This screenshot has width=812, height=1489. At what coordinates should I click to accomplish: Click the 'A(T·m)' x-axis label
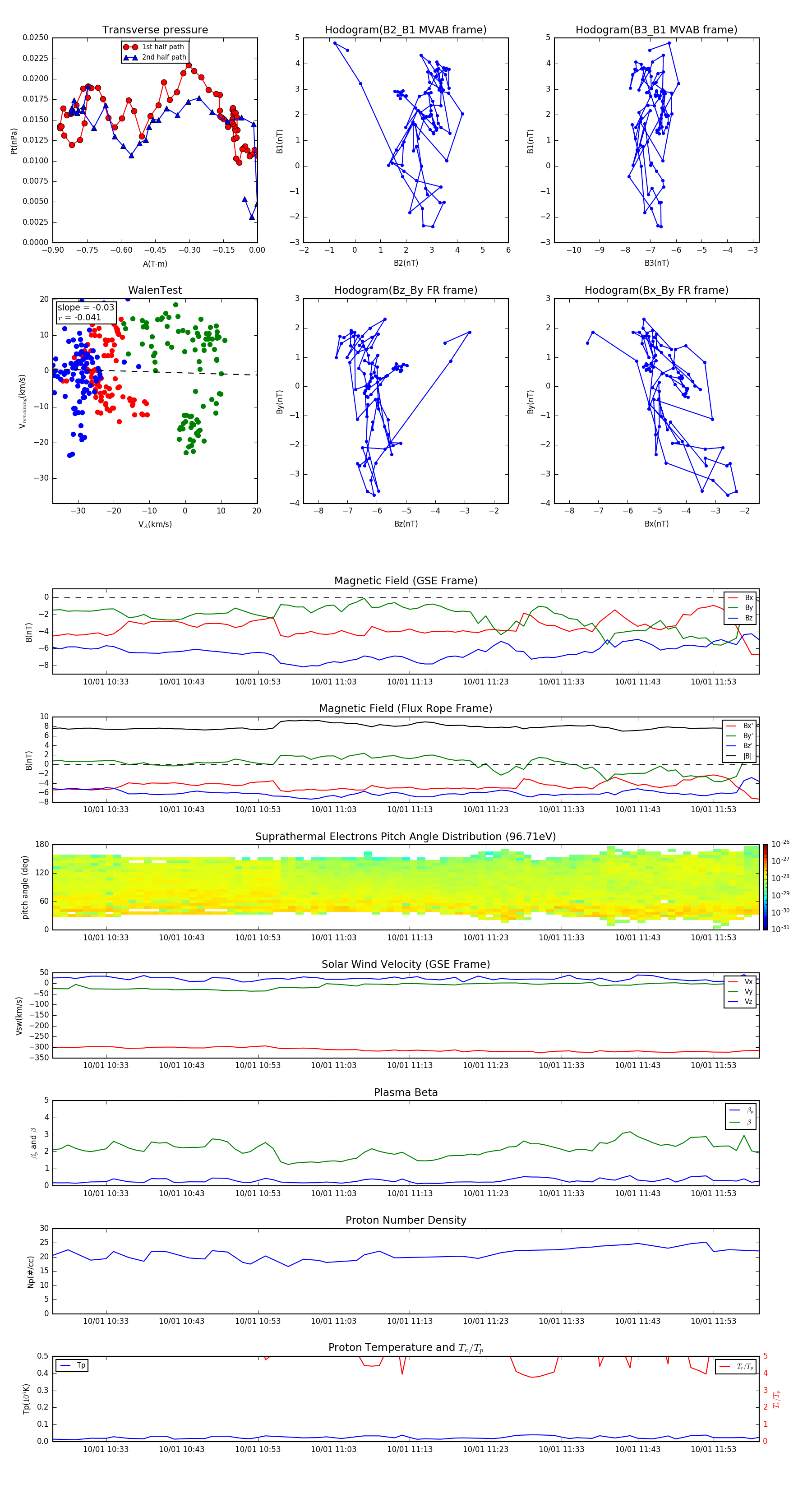[155, 264]
